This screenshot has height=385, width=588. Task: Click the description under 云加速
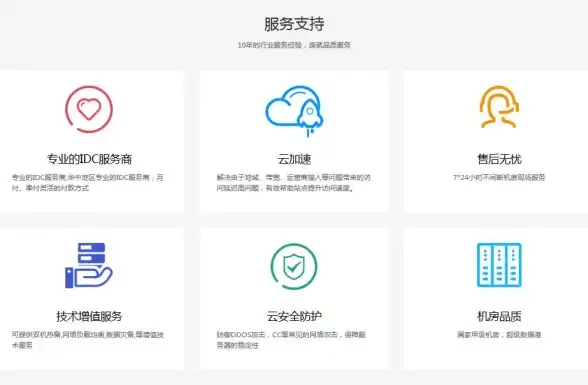(x=294, y=183)
